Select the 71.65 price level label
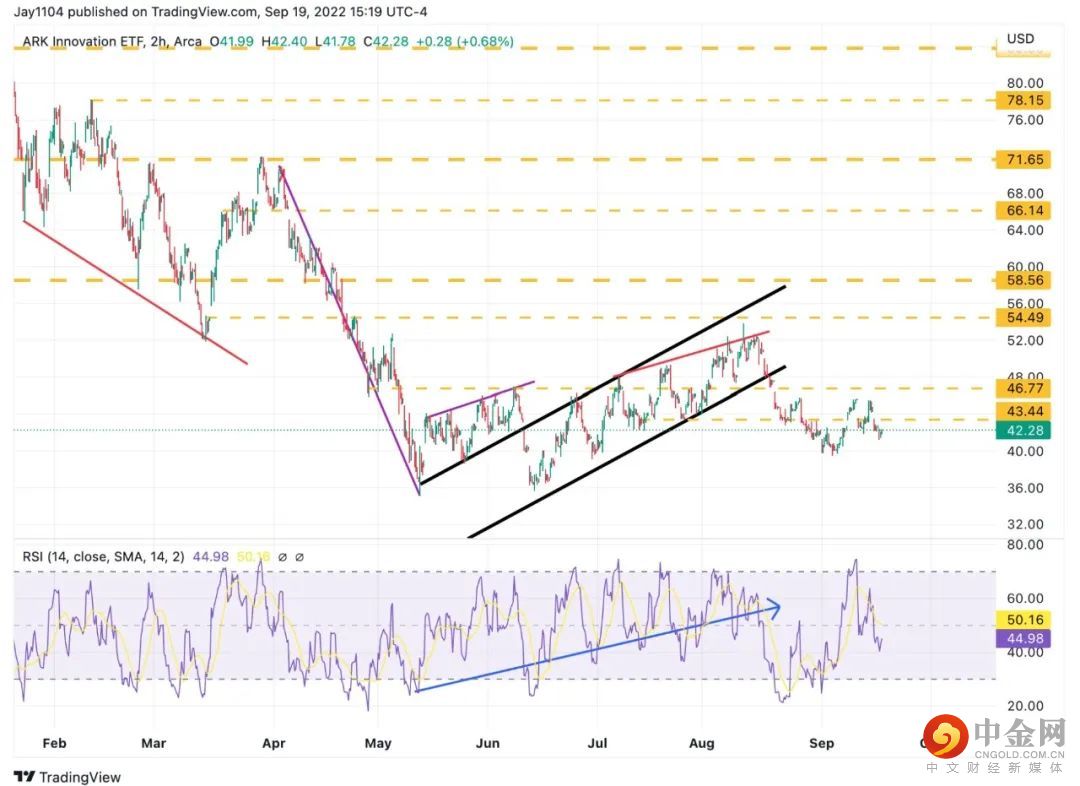This screenshot has height=786, width=1080. click(1024, 160)
